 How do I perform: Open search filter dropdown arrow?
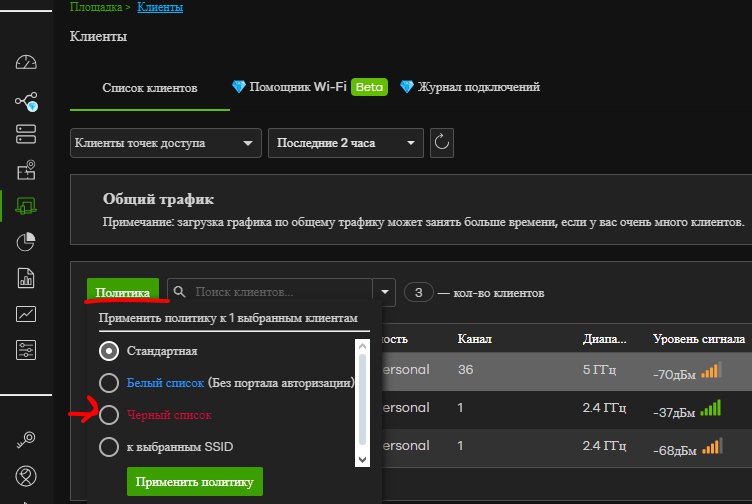tap(385, 292)
